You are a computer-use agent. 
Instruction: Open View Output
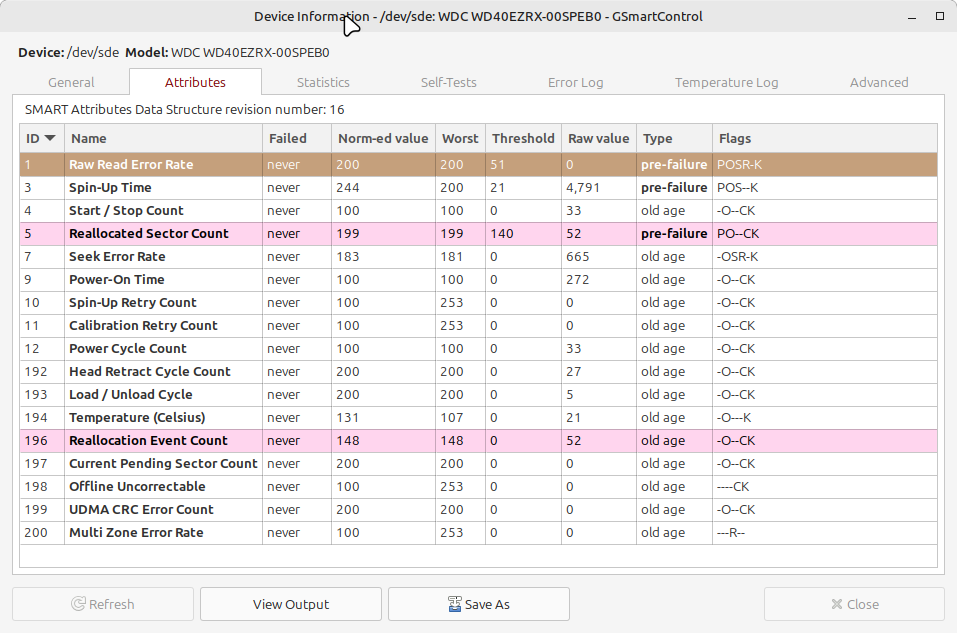291,604
